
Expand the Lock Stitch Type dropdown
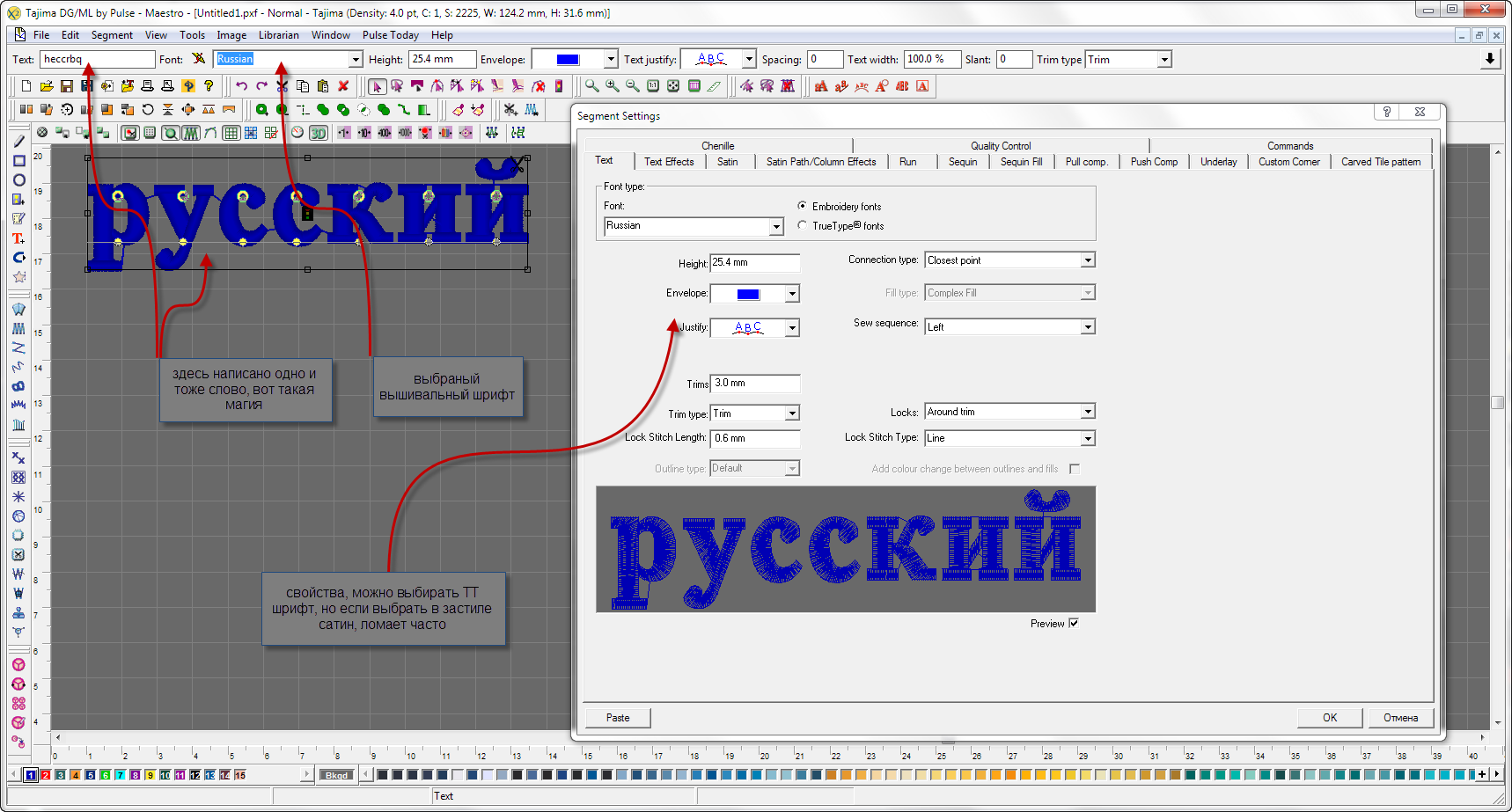pos(1088,438)
